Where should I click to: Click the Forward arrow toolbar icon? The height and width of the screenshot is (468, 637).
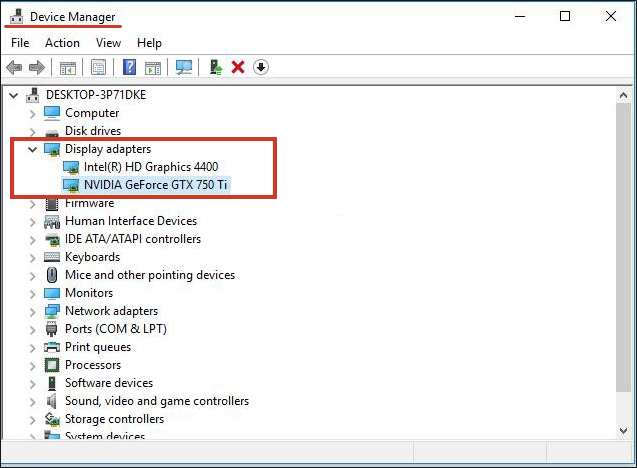(37, 67)
